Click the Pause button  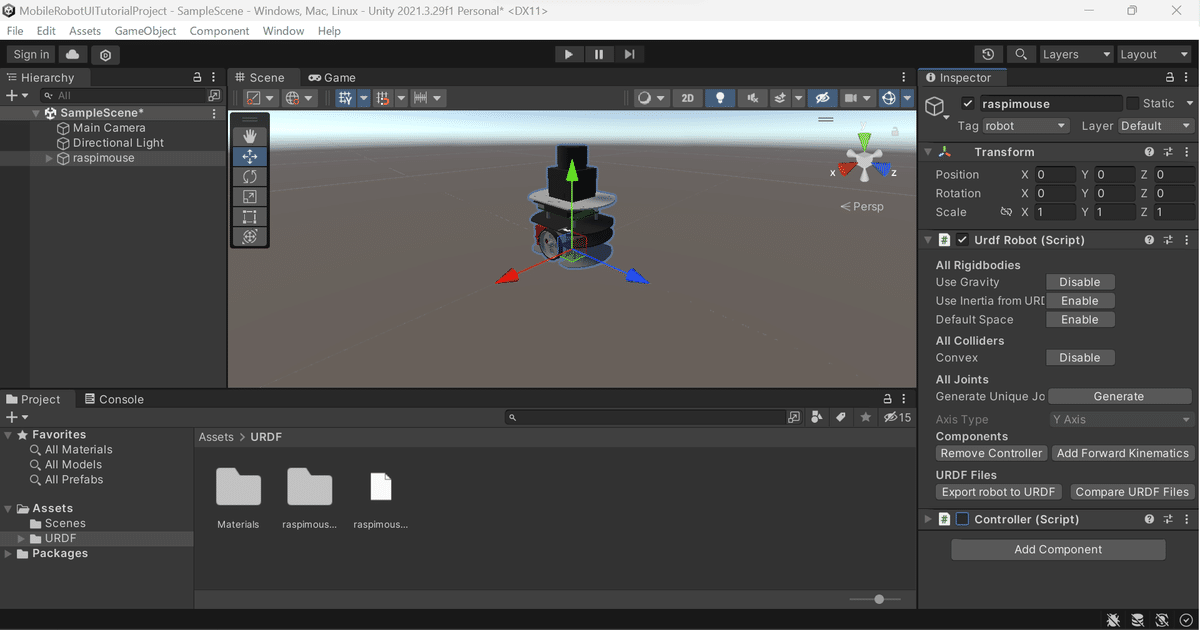tap(599, 55)
